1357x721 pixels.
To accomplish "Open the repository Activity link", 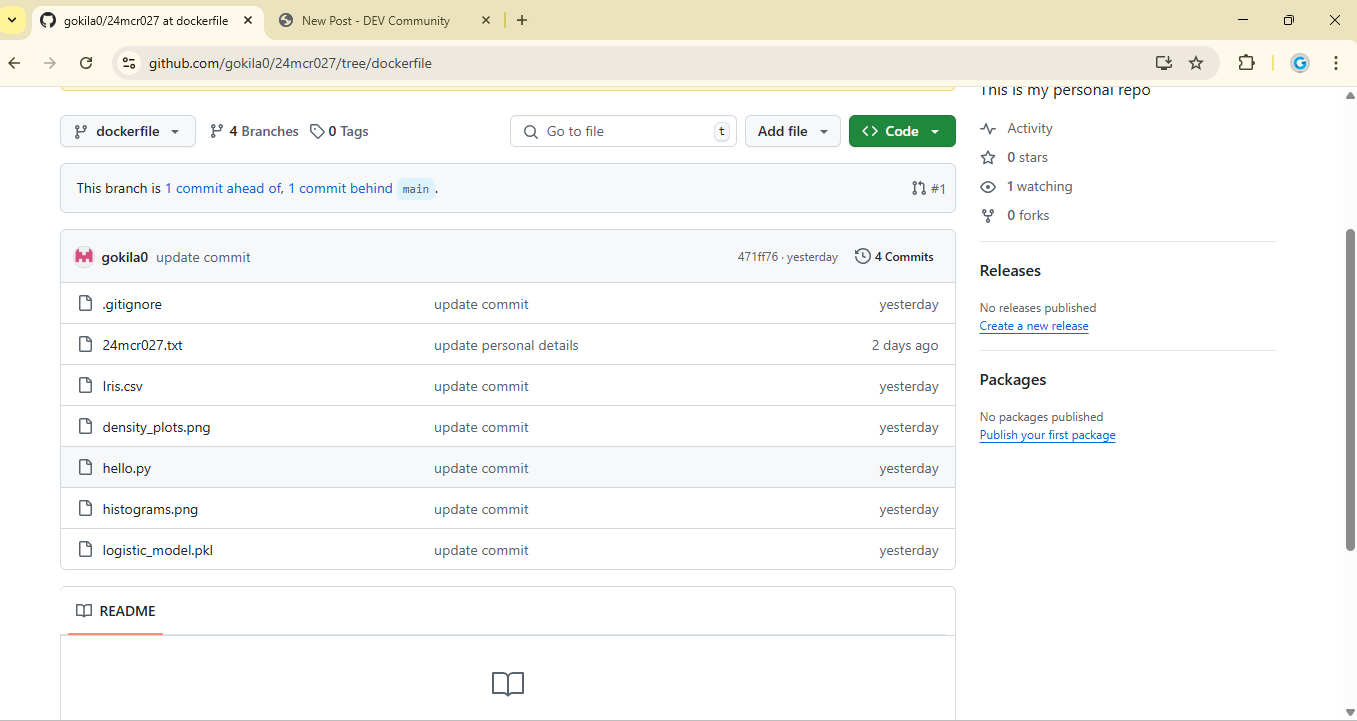I will coord(1017,128).
